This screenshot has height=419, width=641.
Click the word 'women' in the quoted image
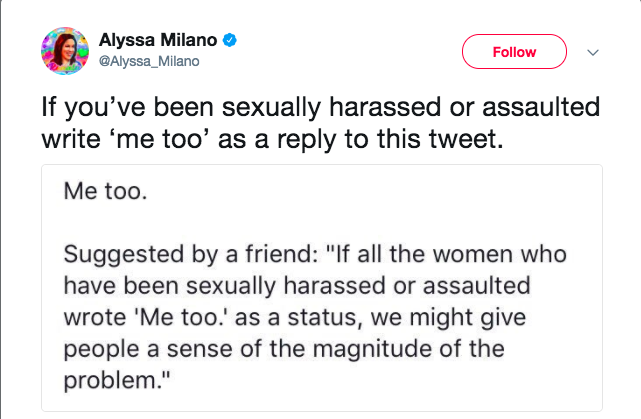(x=473, y=254)
